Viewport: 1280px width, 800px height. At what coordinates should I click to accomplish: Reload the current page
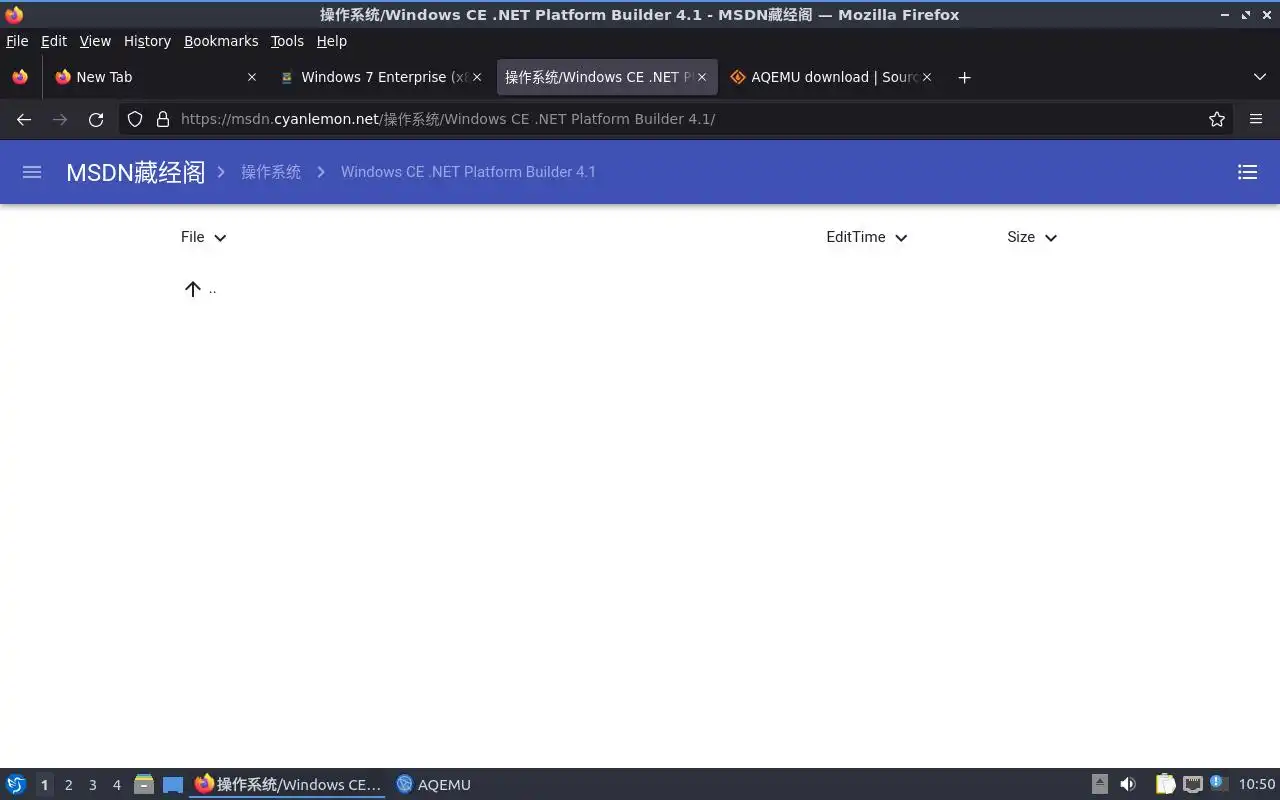(96, 119)
